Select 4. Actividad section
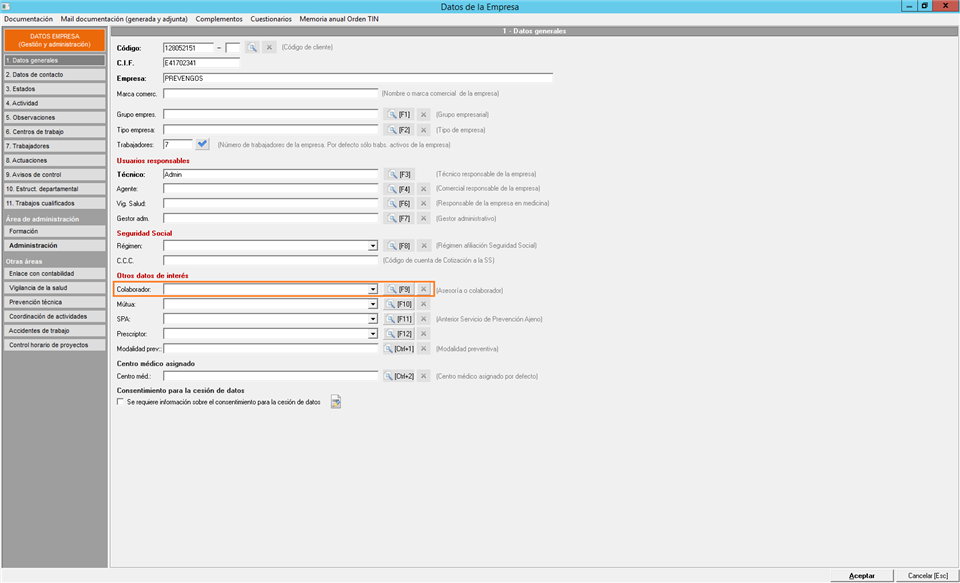Viewport: 960px width, 583px height. tap(54, 103)
